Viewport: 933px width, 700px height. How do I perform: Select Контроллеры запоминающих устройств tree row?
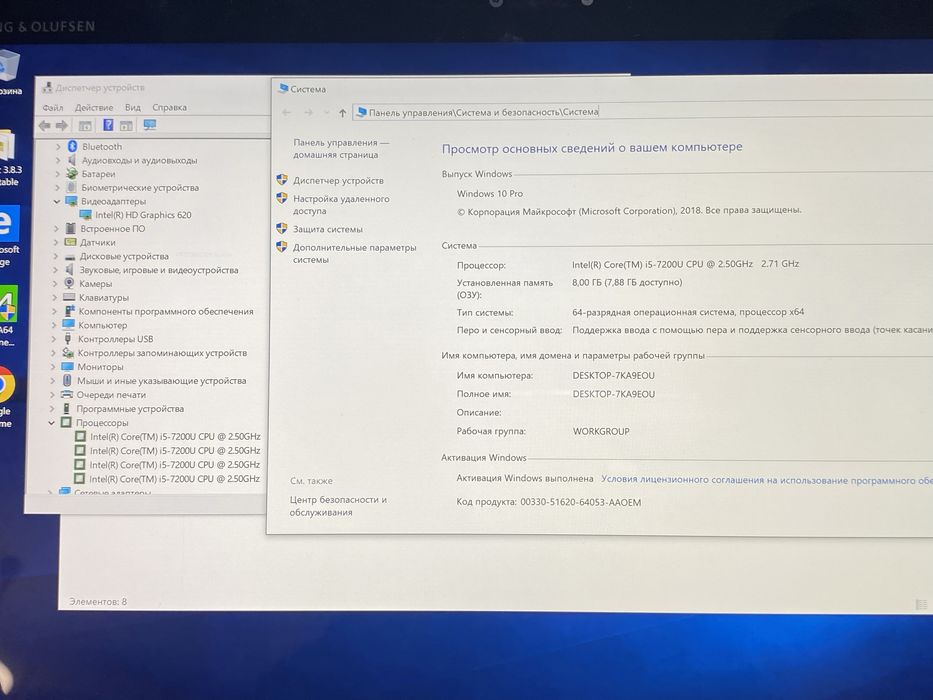pyautogui.click(x=162, y=353)
